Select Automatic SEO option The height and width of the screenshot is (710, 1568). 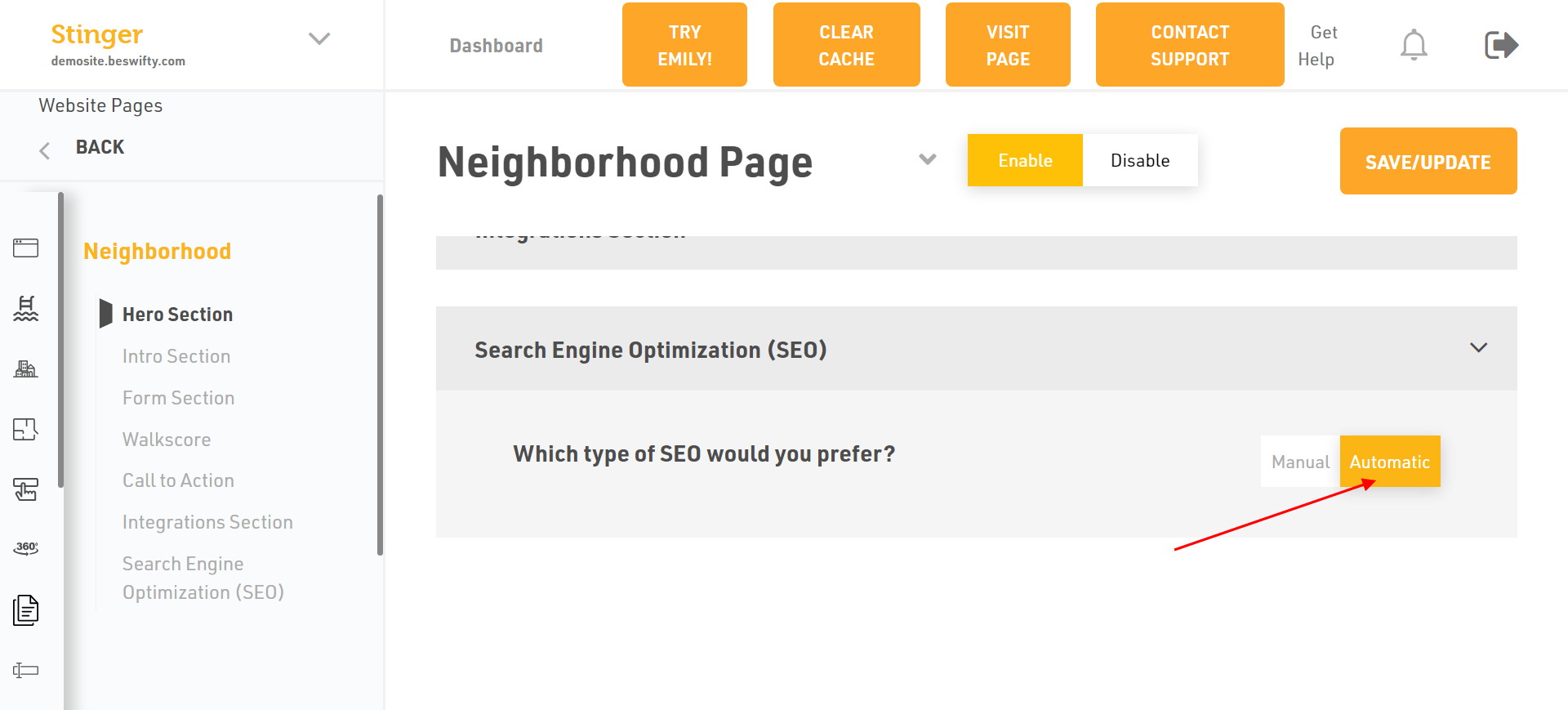(x=1389, y=462)
